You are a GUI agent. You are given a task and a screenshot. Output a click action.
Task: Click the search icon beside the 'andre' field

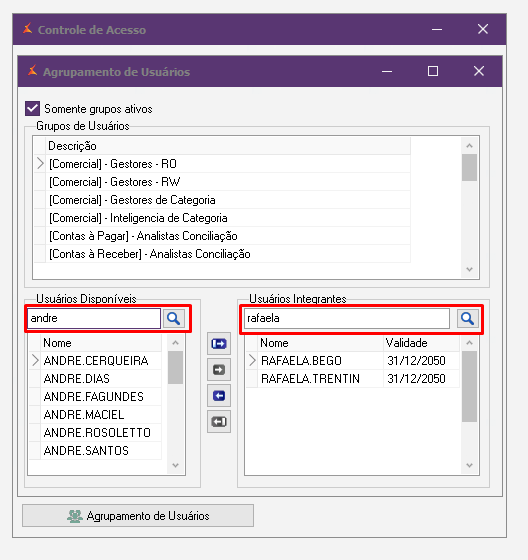click(x=174, y=318)
